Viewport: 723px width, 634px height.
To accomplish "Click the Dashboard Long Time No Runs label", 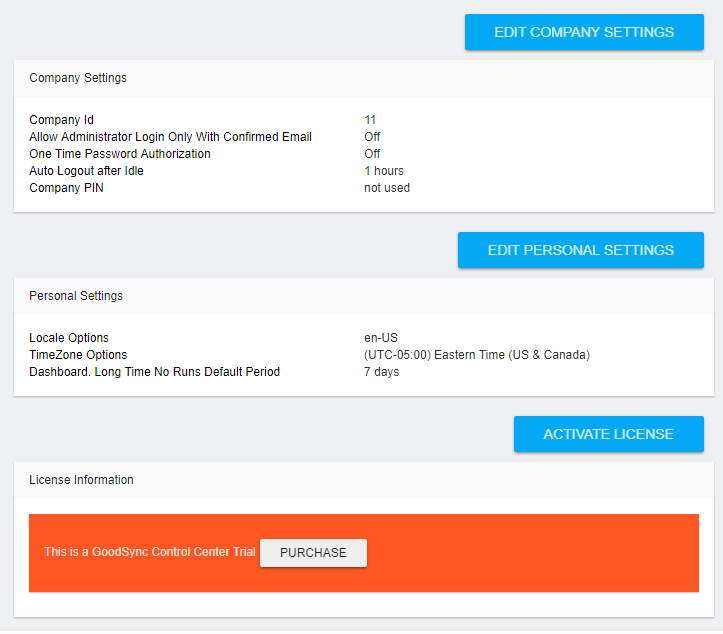I will [154, 372].
